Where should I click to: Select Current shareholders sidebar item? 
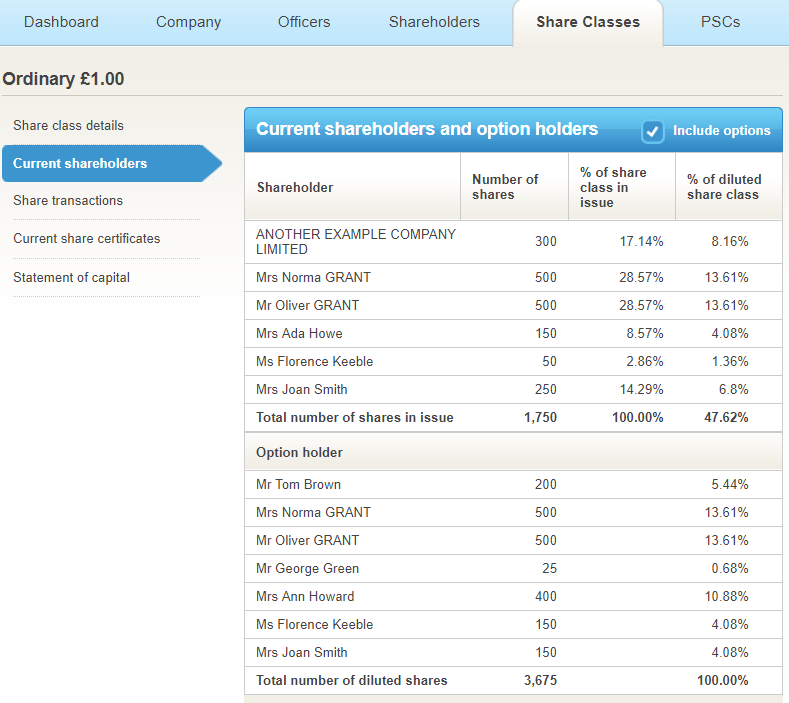80,164
